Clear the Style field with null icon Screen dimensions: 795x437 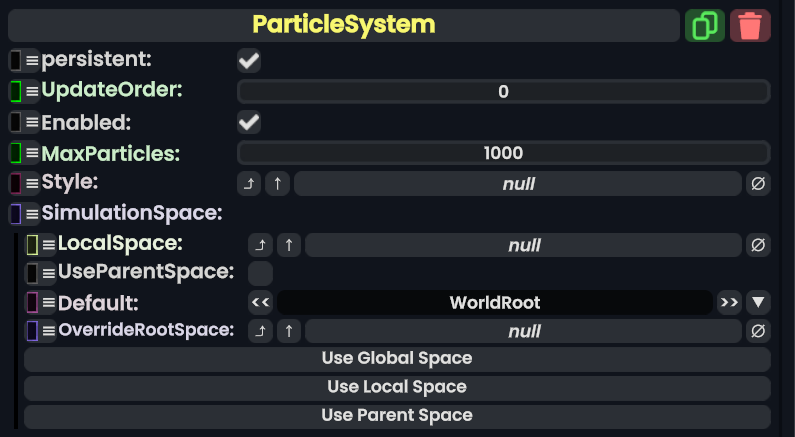[758, 184]
